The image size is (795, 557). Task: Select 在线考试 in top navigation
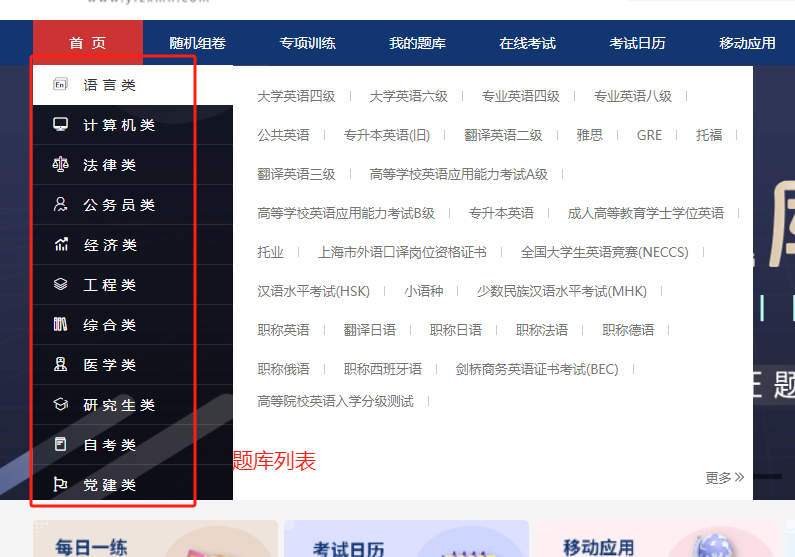[x=527, y=44]
